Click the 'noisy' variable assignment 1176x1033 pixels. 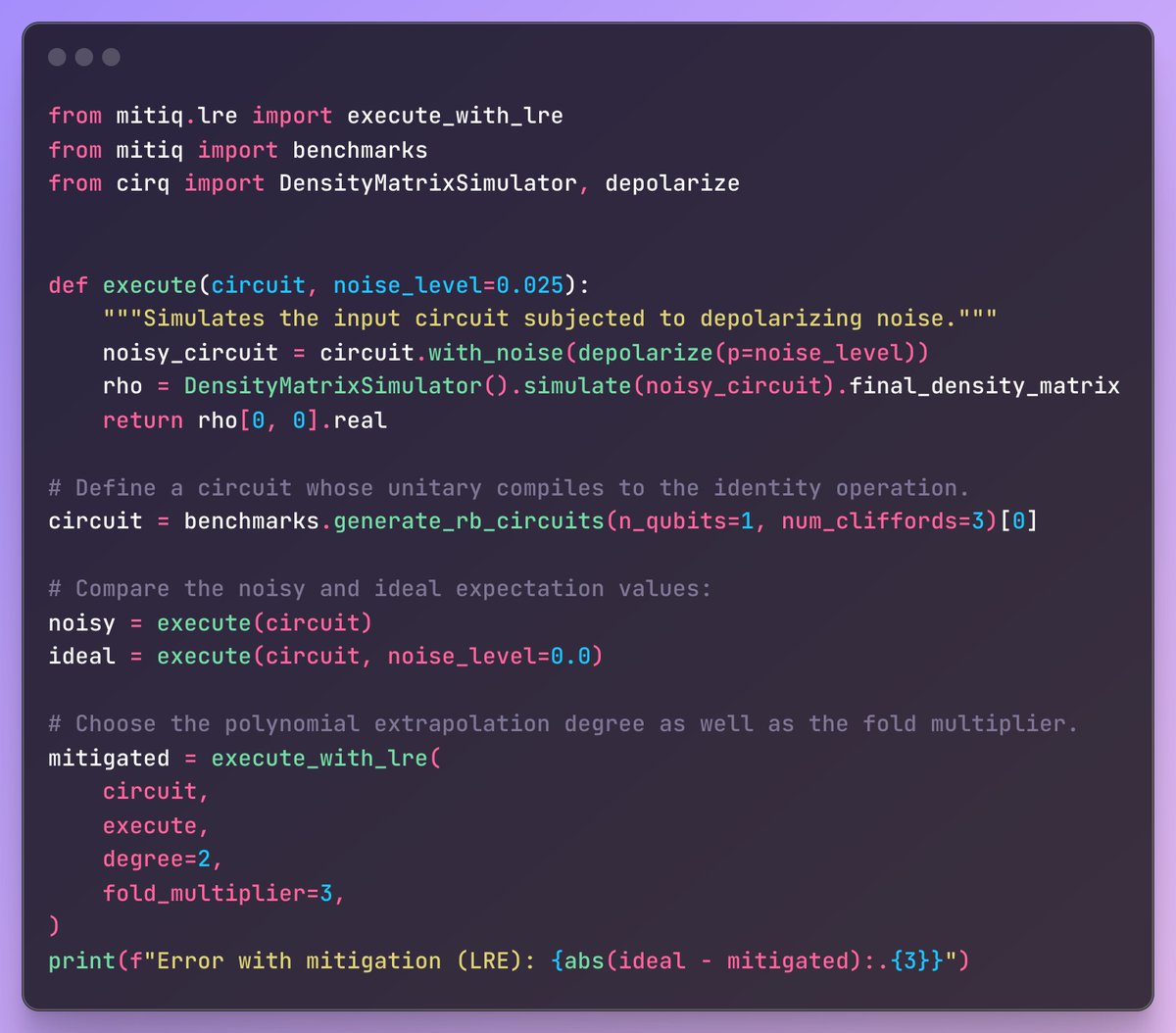click(81, 623)
